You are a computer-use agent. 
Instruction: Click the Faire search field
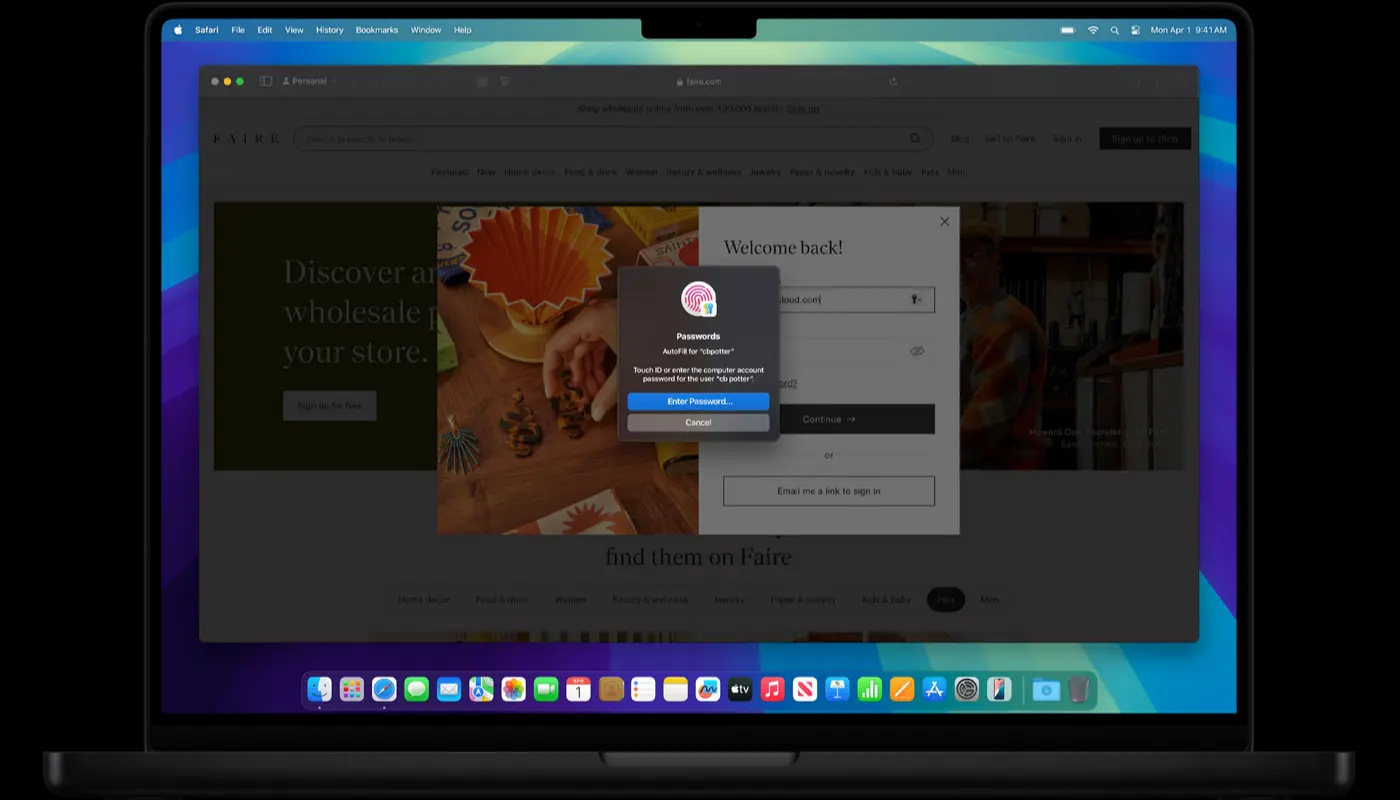tap(613, 138)
